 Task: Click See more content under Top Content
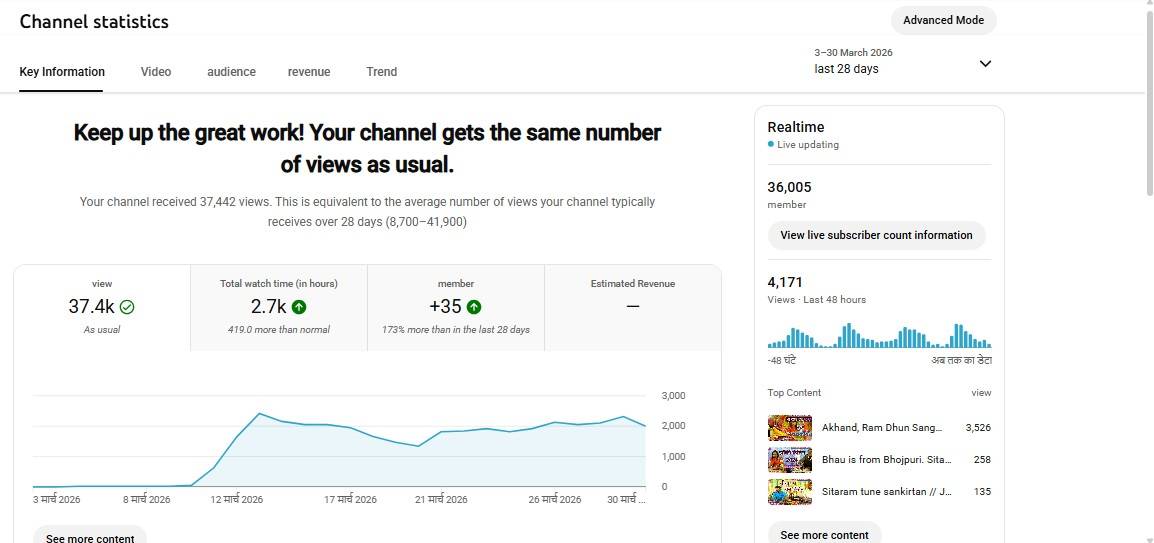(824, 534)
